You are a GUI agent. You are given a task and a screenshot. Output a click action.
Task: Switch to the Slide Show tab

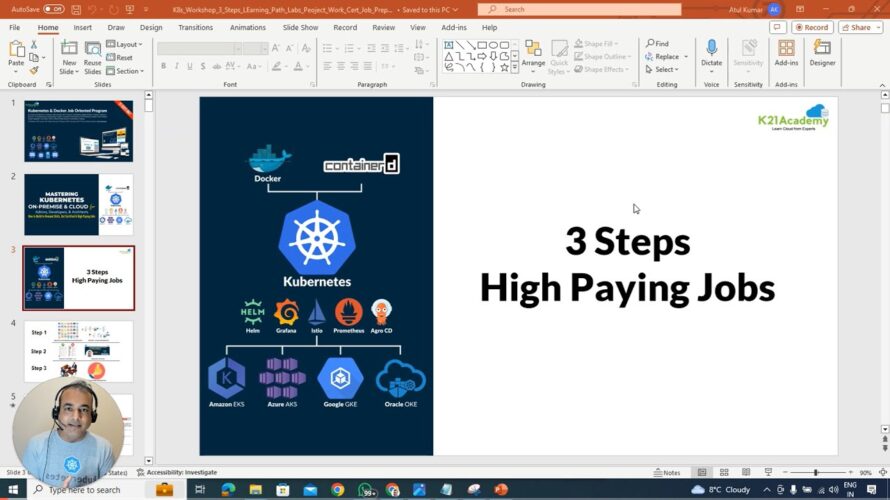(x=300, y=27)
